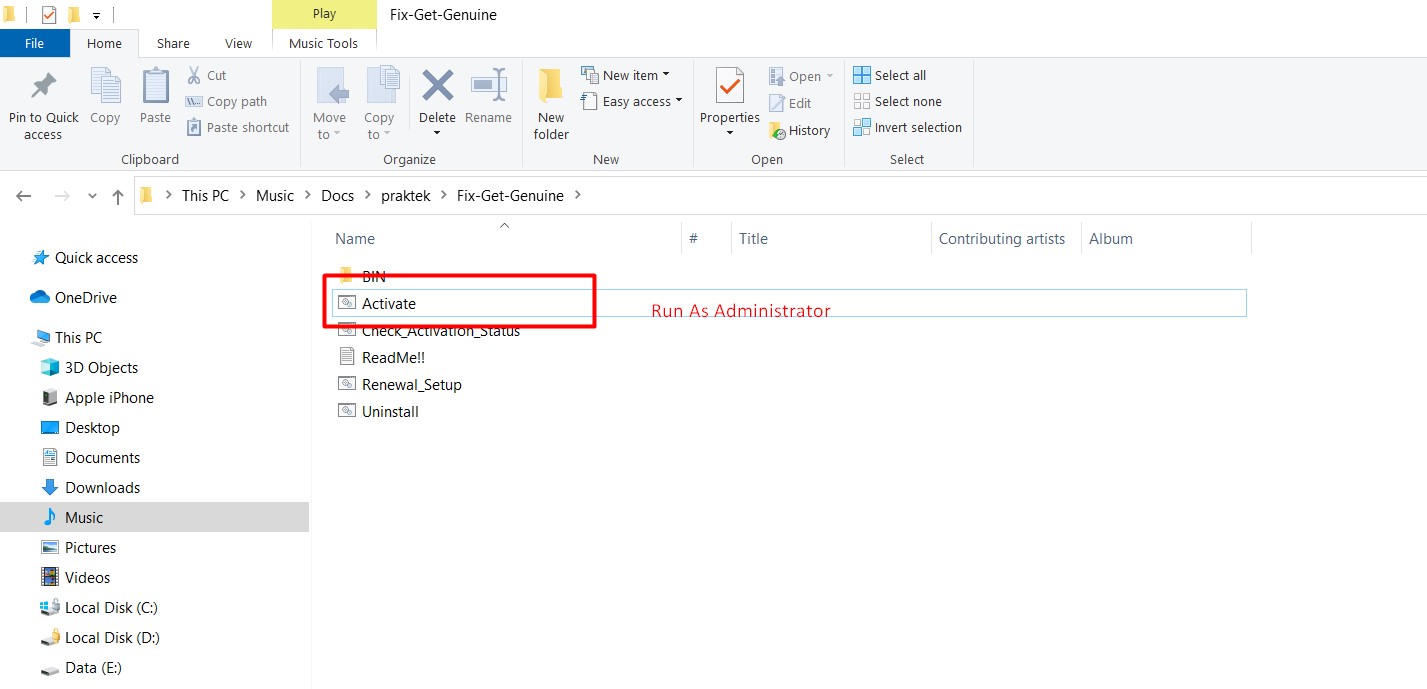The height and width of the screenshot is (689, 1427).
Task: Click Select none to clear selection
Action: point(898,101)
